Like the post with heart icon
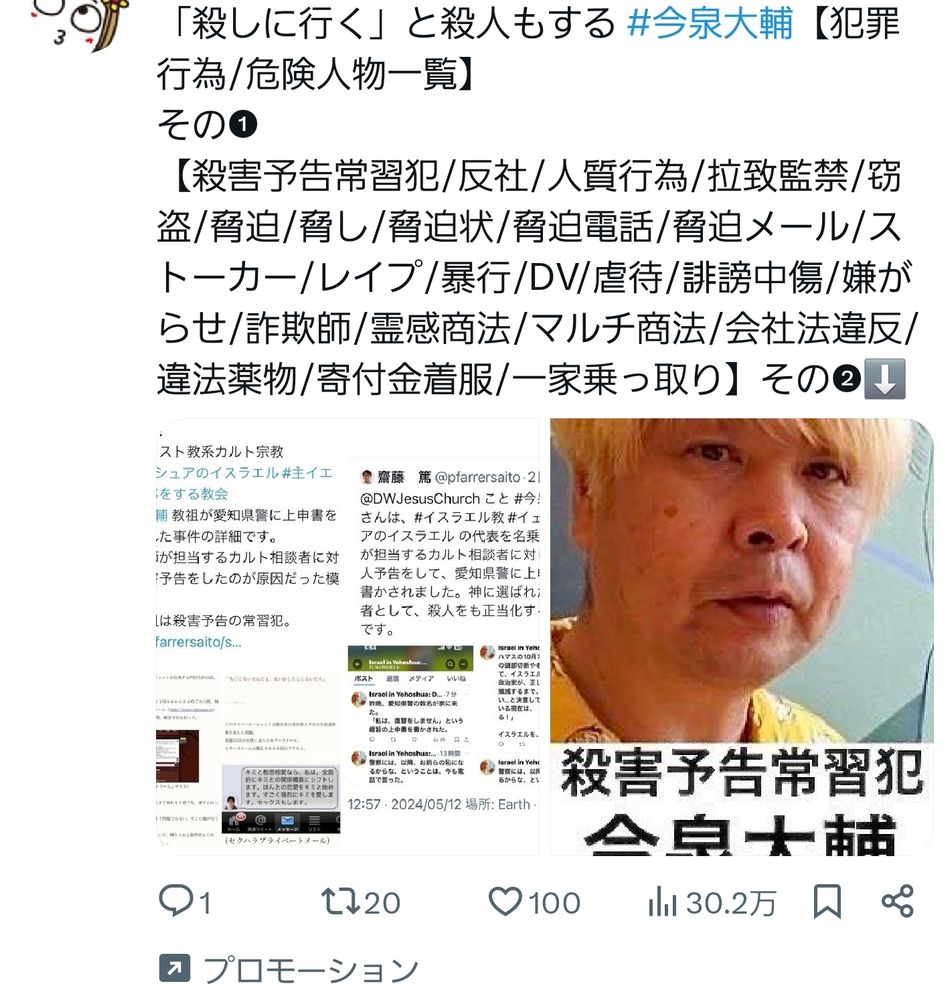The image size is (952, 1000). 505,901
